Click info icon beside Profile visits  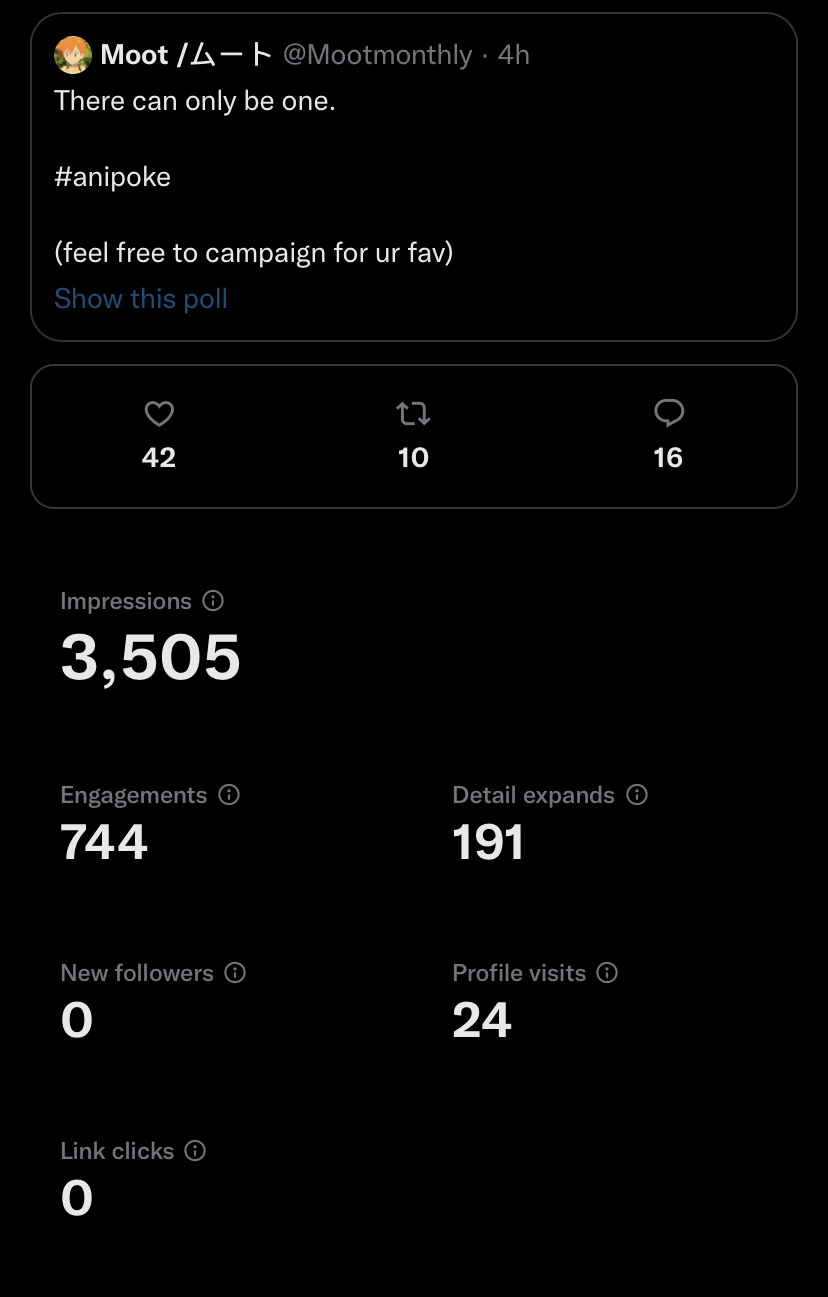click(x=607, y=973)
